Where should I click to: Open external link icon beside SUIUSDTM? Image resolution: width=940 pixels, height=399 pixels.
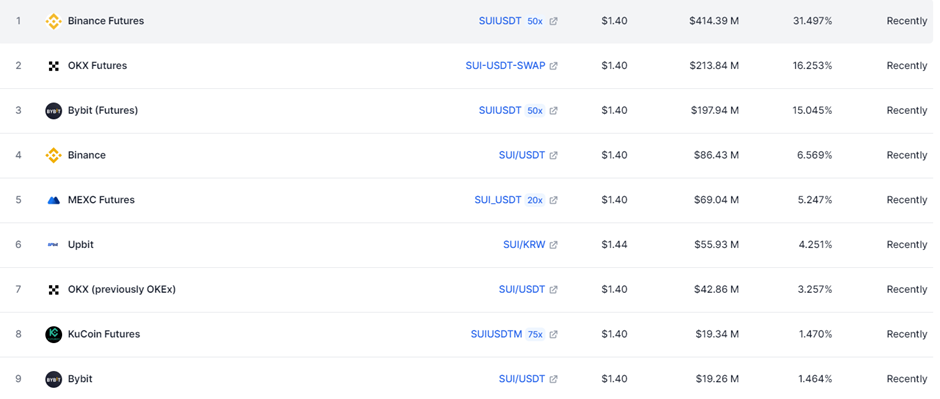(x=553, y=334)
